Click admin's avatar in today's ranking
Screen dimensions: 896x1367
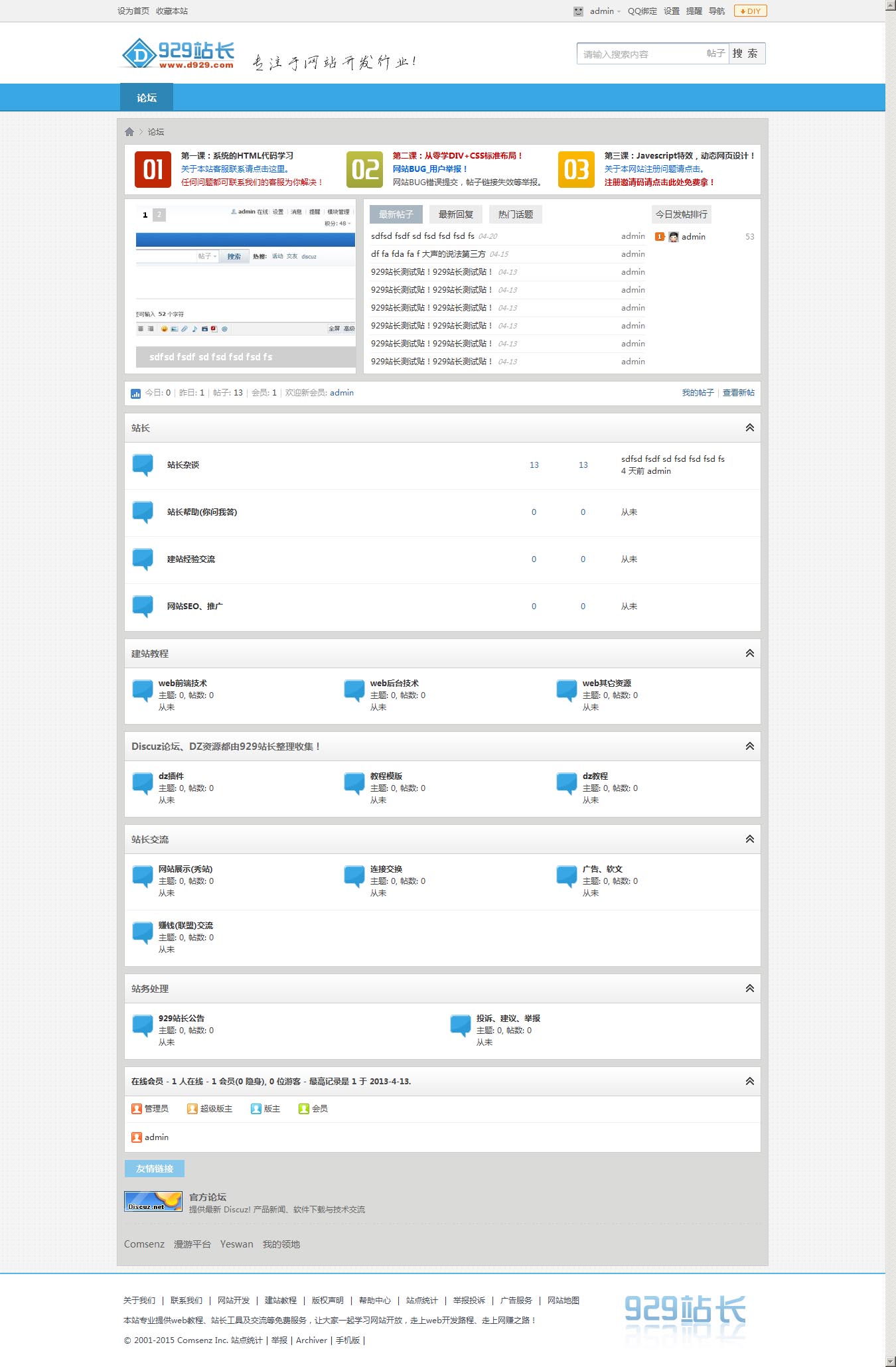pyautogui.click(x=674, y=237)
